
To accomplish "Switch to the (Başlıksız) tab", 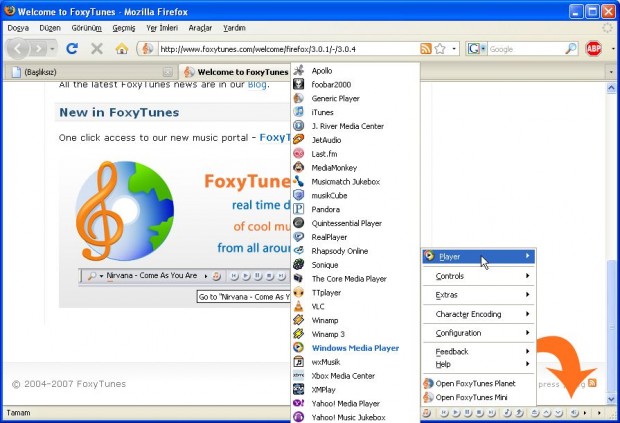I will (x=91, y=72).
